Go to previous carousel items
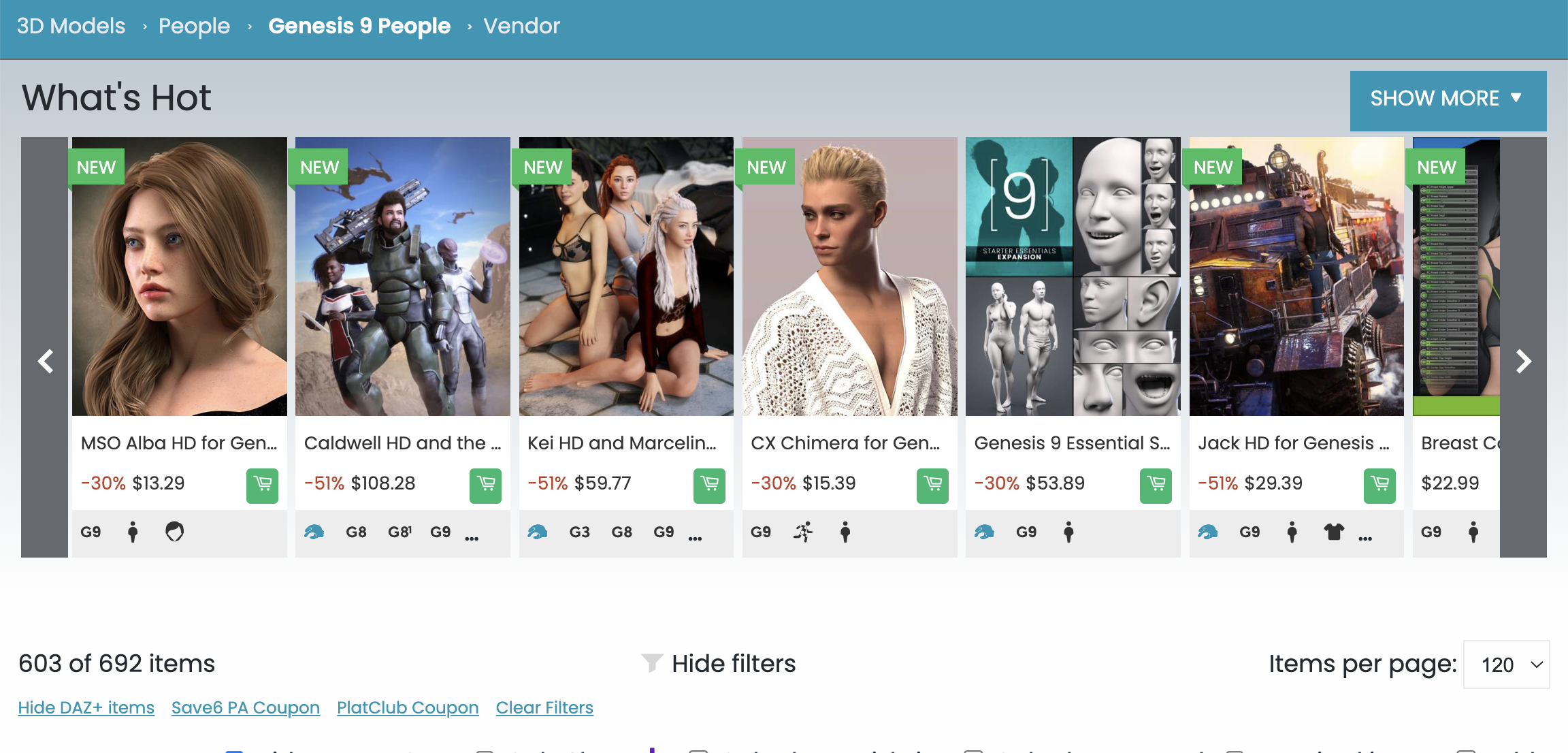Viewport: 1568px width, 753px height. 45,361
